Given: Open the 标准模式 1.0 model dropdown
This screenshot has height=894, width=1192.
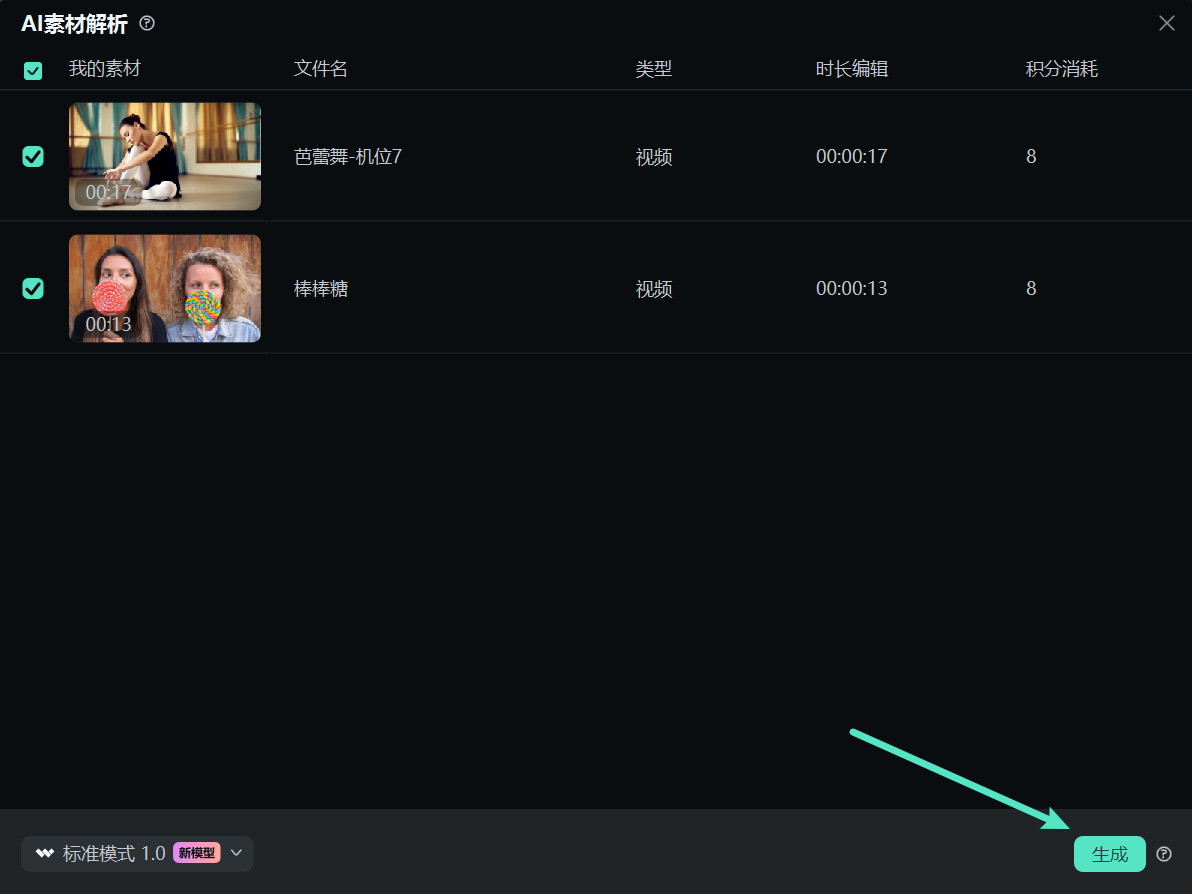Looking at the screenshot, I should (x=138, y=854).
